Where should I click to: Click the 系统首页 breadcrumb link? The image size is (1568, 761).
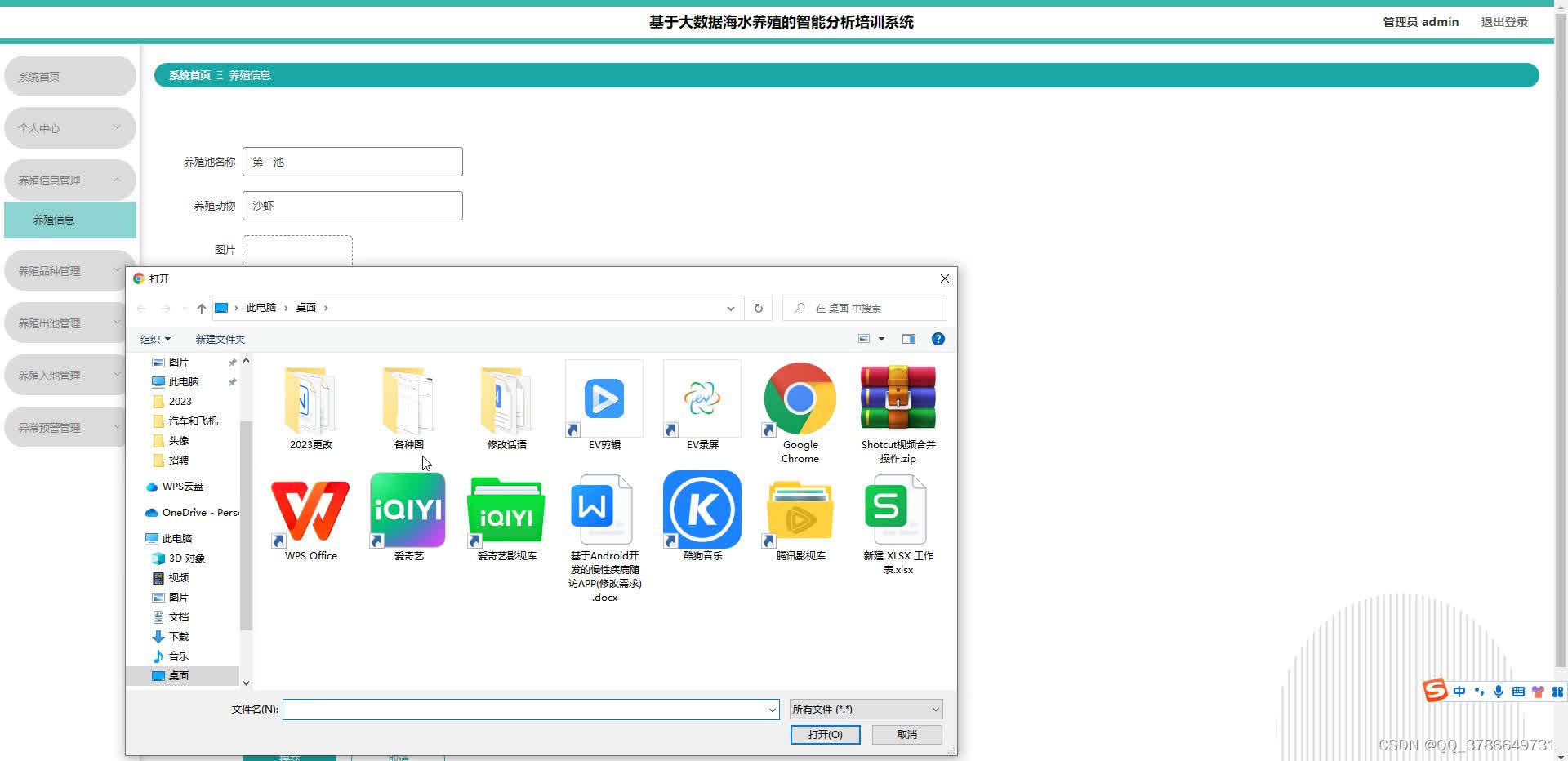(x=189, y=75)
